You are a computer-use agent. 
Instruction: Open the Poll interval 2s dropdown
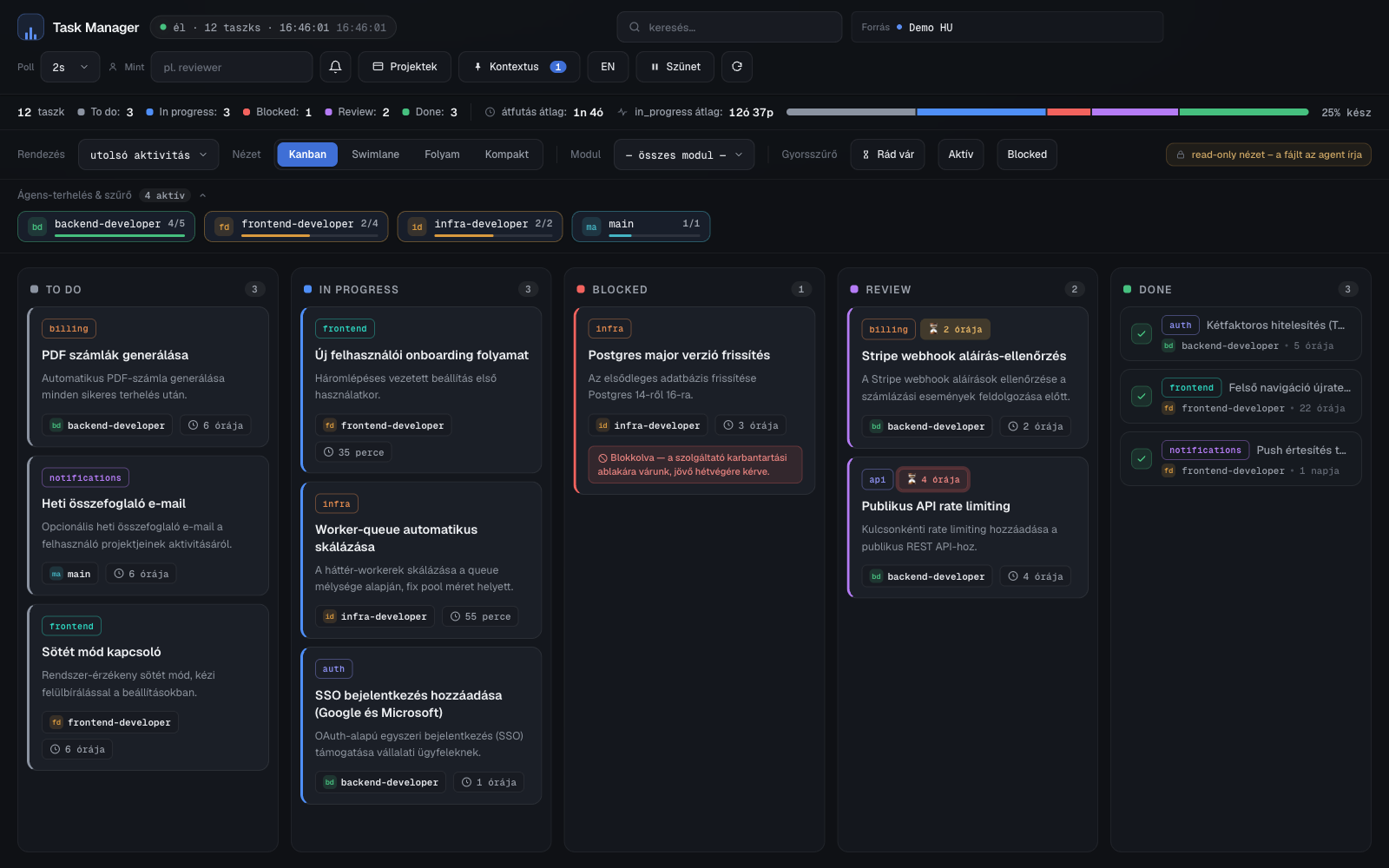click(x=70, y=67)
